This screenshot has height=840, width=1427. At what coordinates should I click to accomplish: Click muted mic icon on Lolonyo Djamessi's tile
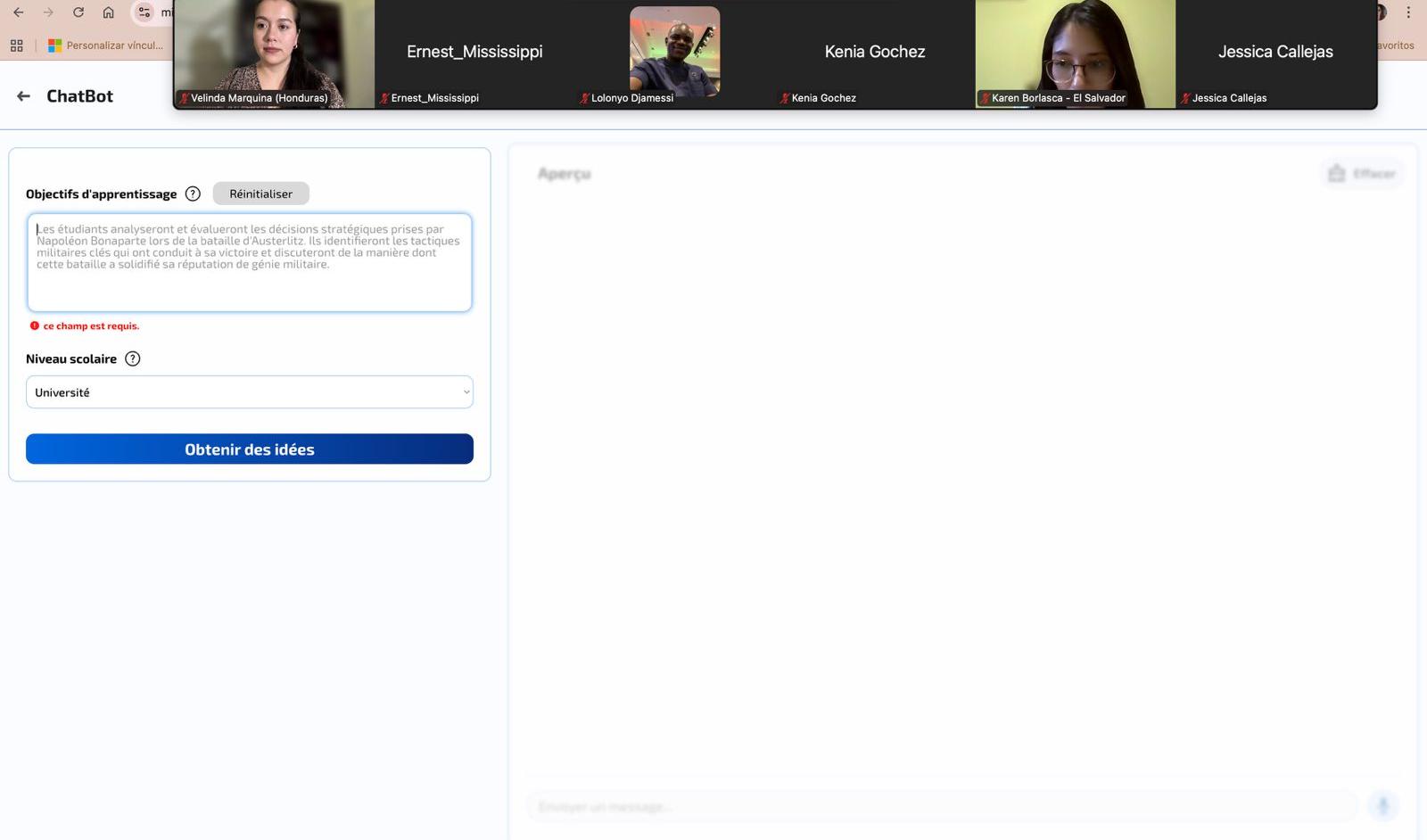coord(584,98)
